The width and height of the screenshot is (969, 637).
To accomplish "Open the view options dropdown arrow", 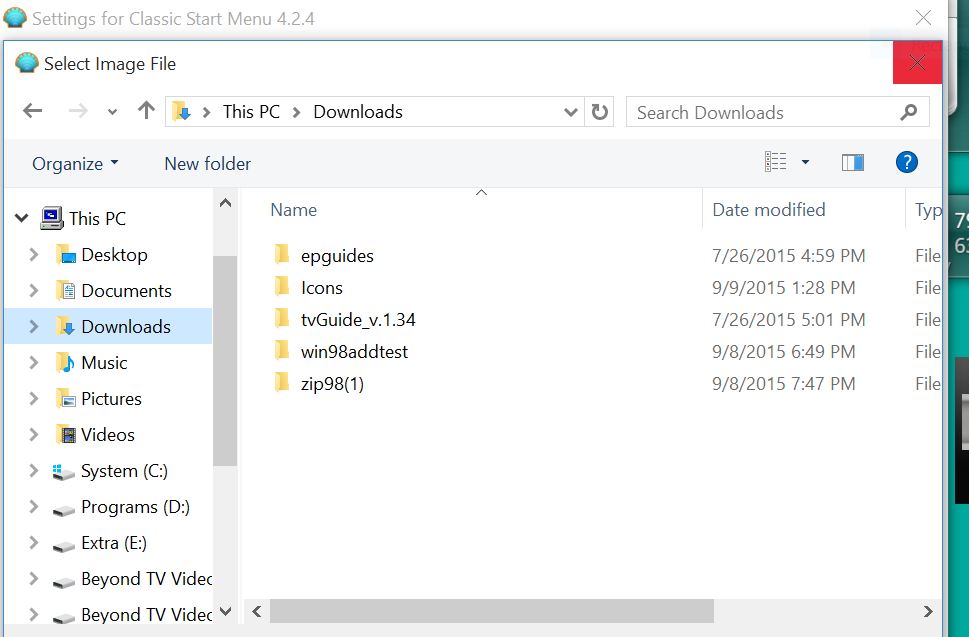I will (805, 162).
